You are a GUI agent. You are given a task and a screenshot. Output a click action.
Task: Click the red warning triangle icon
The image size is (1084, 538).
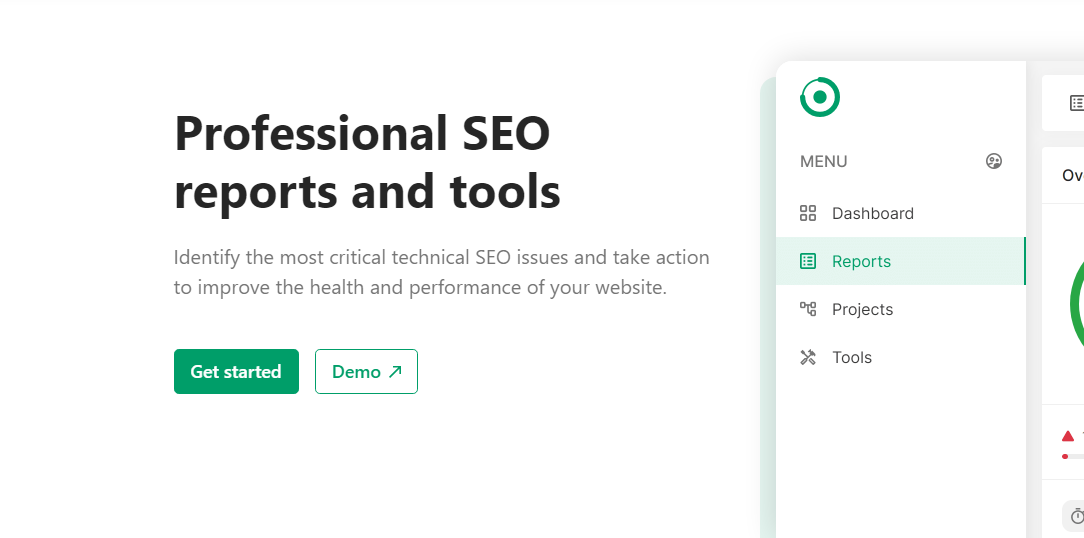pos(1068,436)
